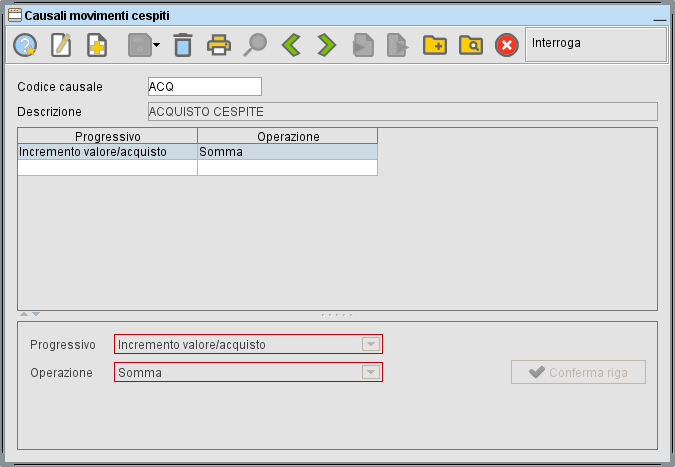Delete record using trash can icon
Image resolution: width=675 pixels, height=467 pixels.
tap(183, 45)
